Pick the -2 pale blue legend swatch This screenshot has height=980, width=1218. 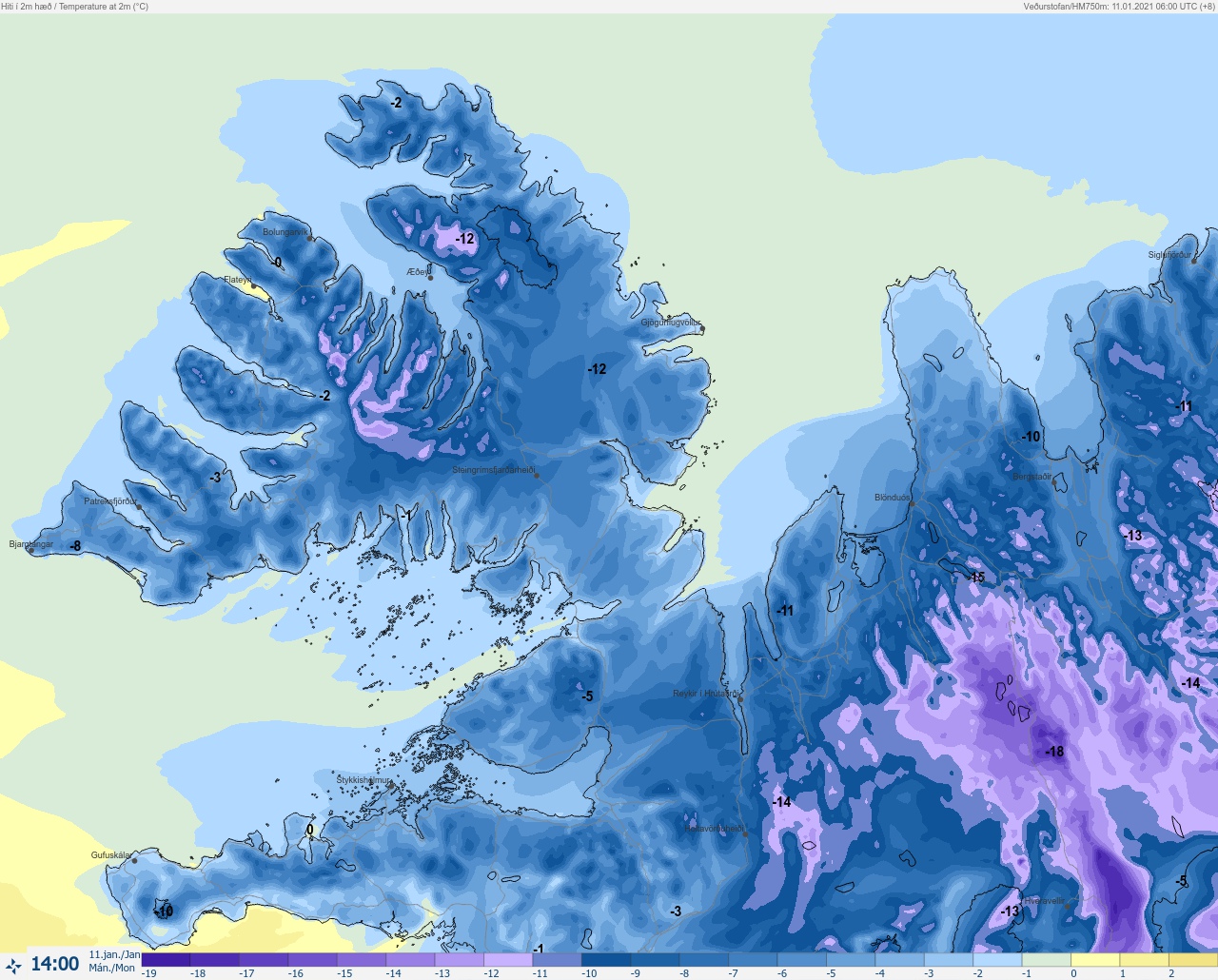(x=998, y=960)
